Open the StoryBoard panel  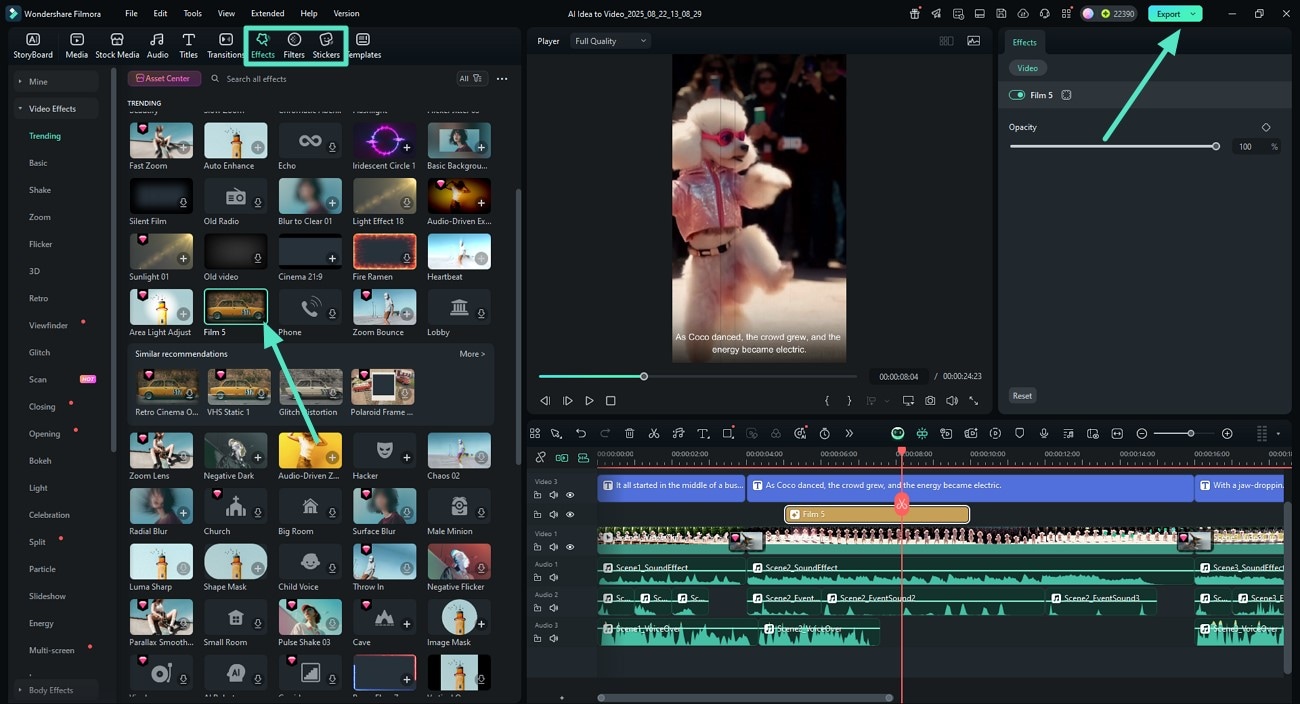(33, 45)
